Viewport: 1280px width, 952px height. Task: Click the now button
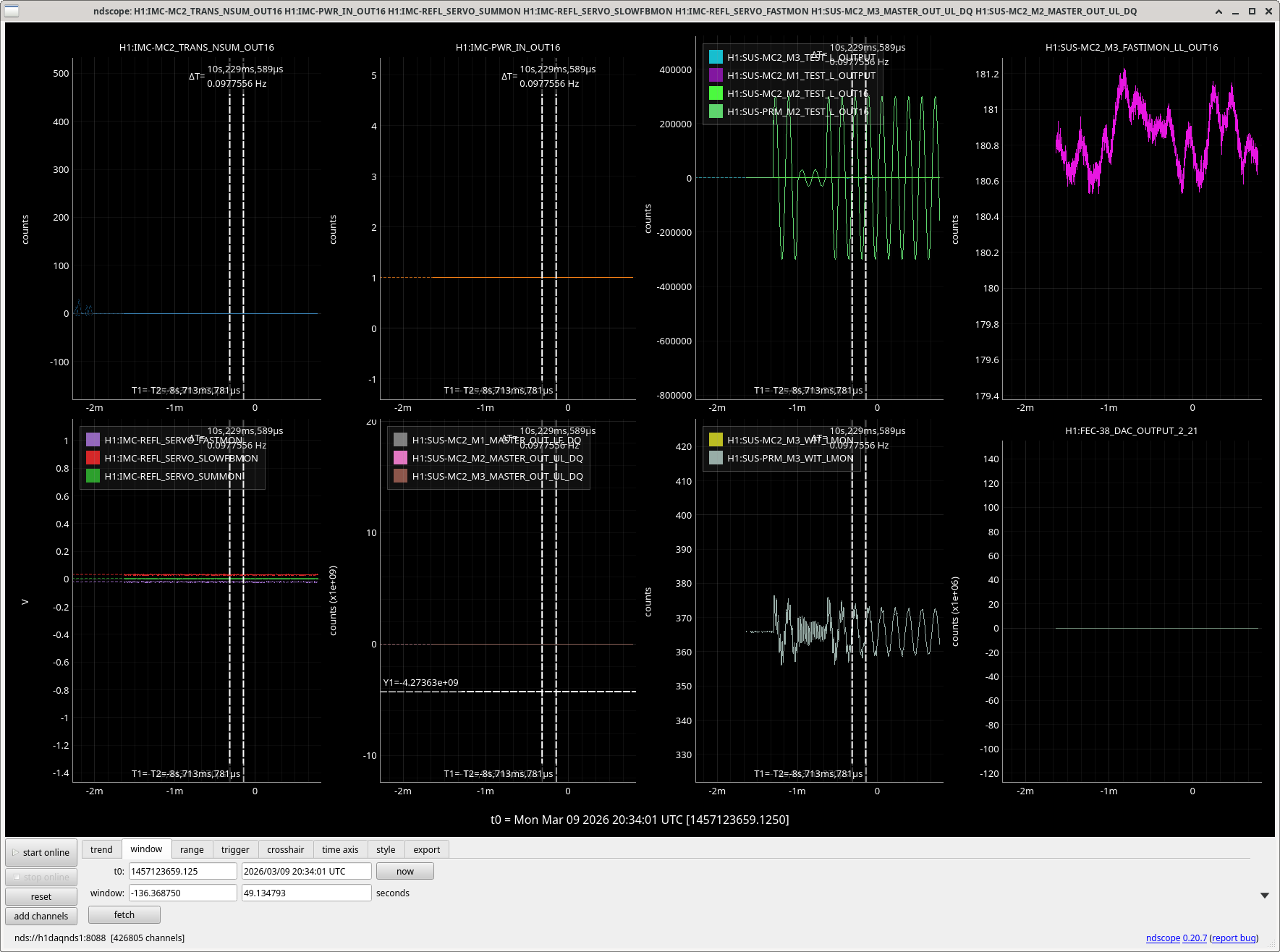click(x=404, y=871)
